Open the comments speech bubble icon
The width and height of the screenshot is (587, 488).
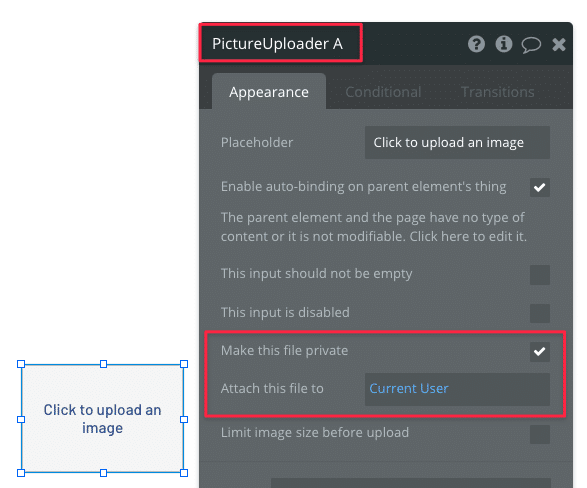point(531,45)
